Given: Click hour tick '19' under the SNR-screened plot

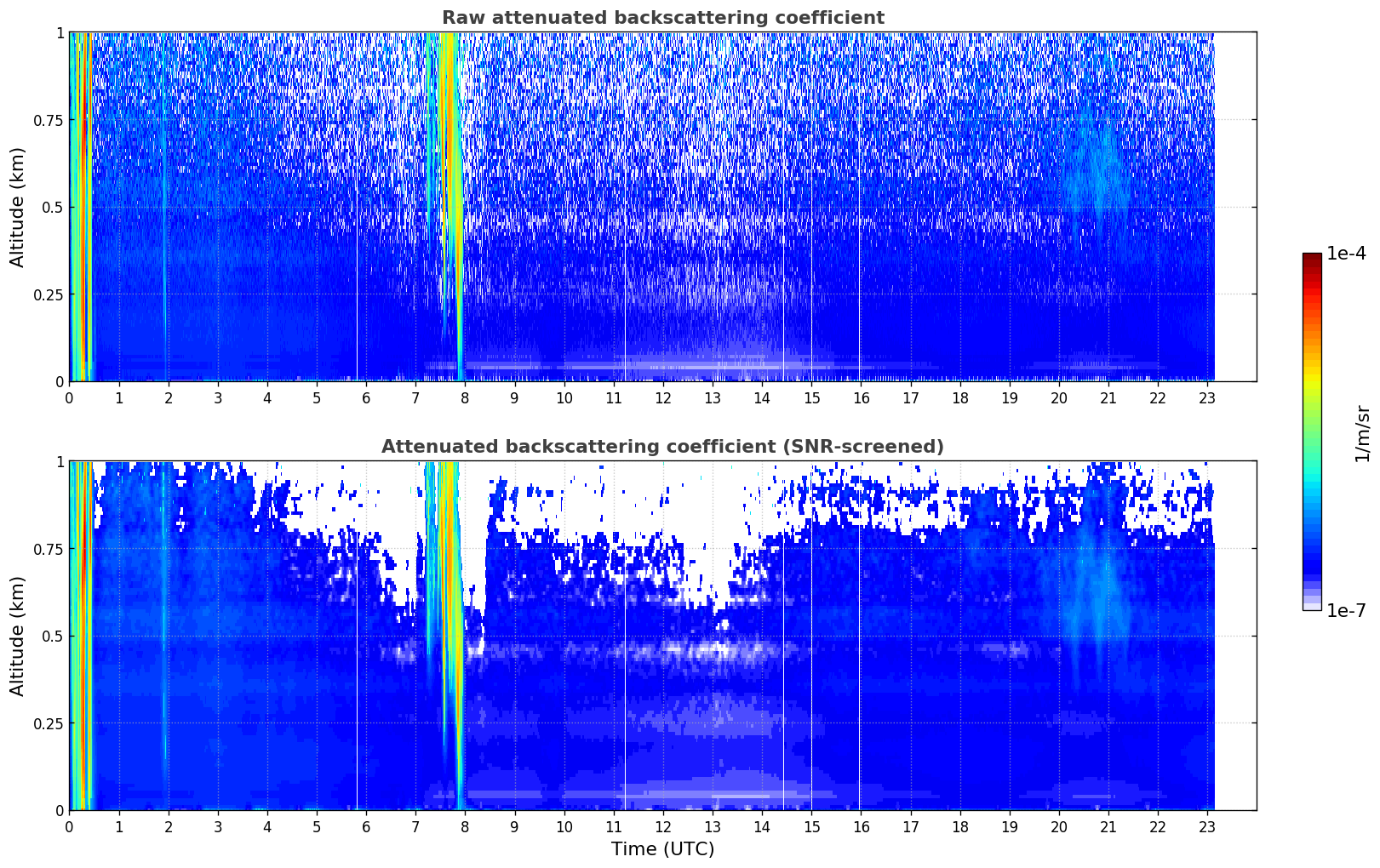Looking at the screenshot, I should point(1009,826).
